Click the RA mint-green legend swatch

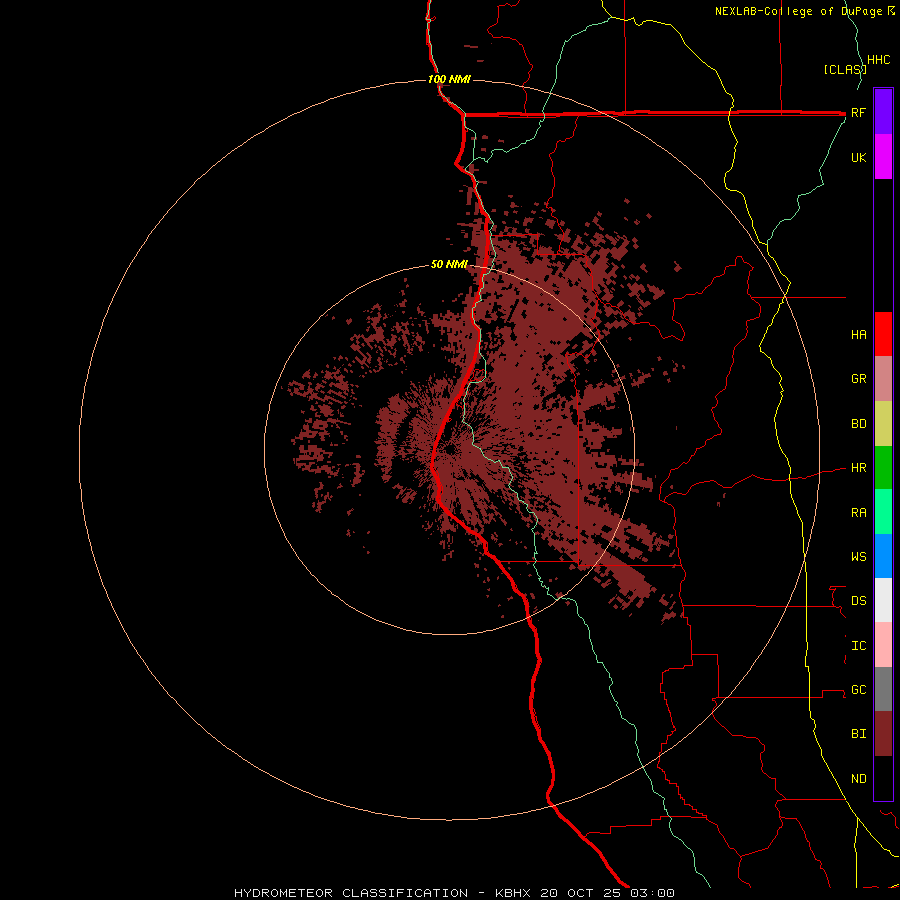point(883,512)
